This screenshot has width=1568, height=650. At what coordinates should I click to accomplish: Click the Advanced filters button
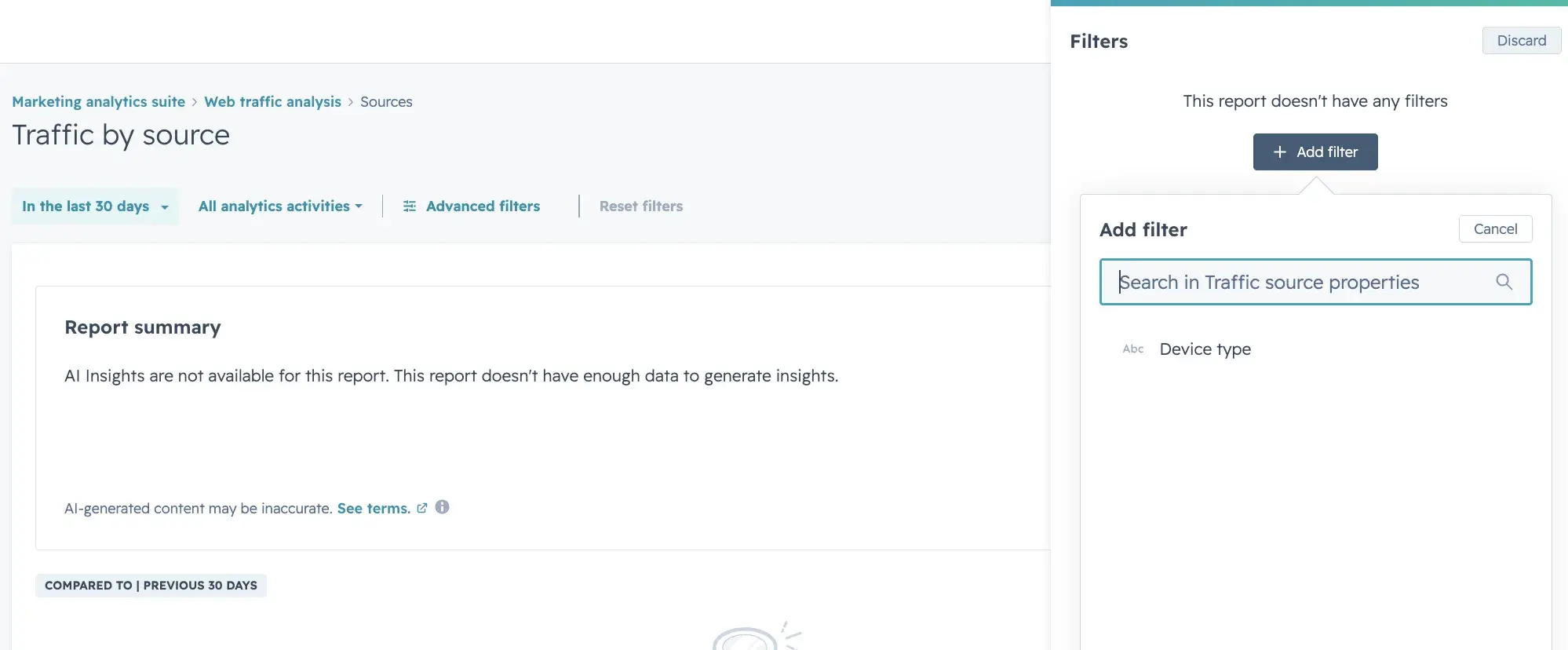[472, 206]
